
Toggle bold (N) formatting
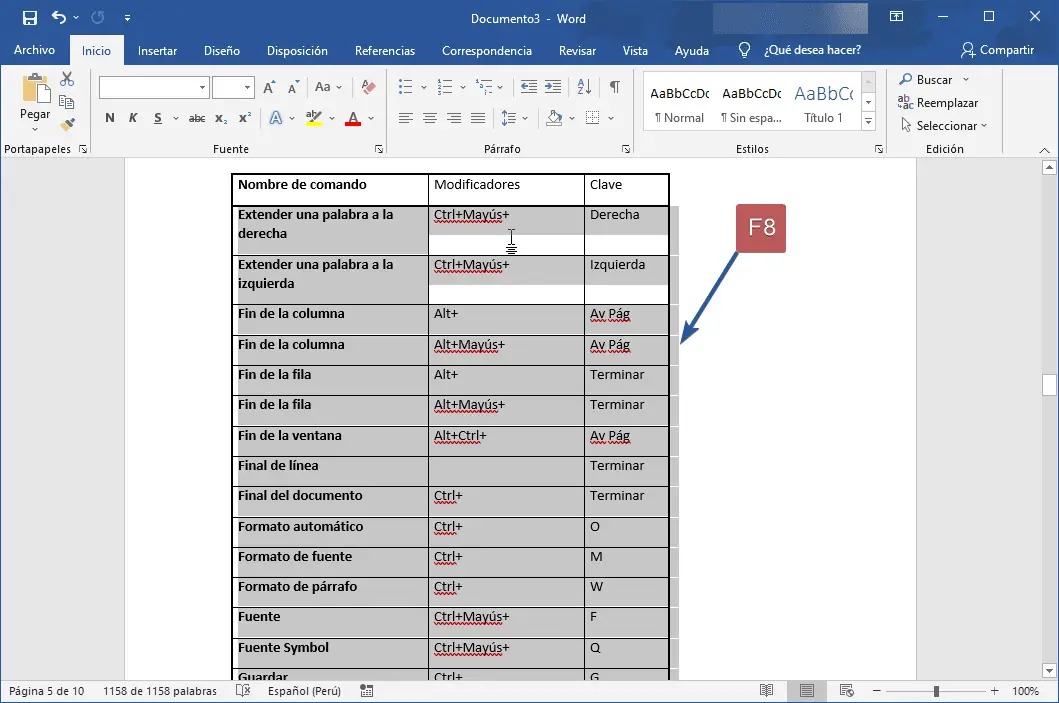click(109, 117)
